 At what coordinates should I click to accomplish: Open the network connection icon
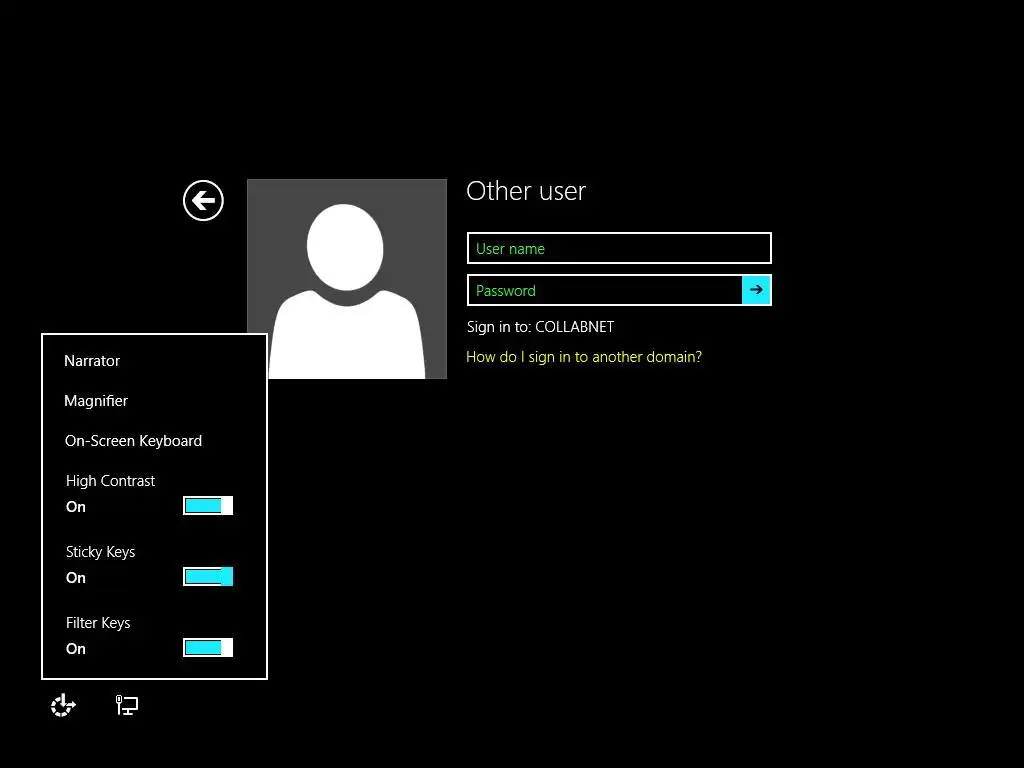127,705
